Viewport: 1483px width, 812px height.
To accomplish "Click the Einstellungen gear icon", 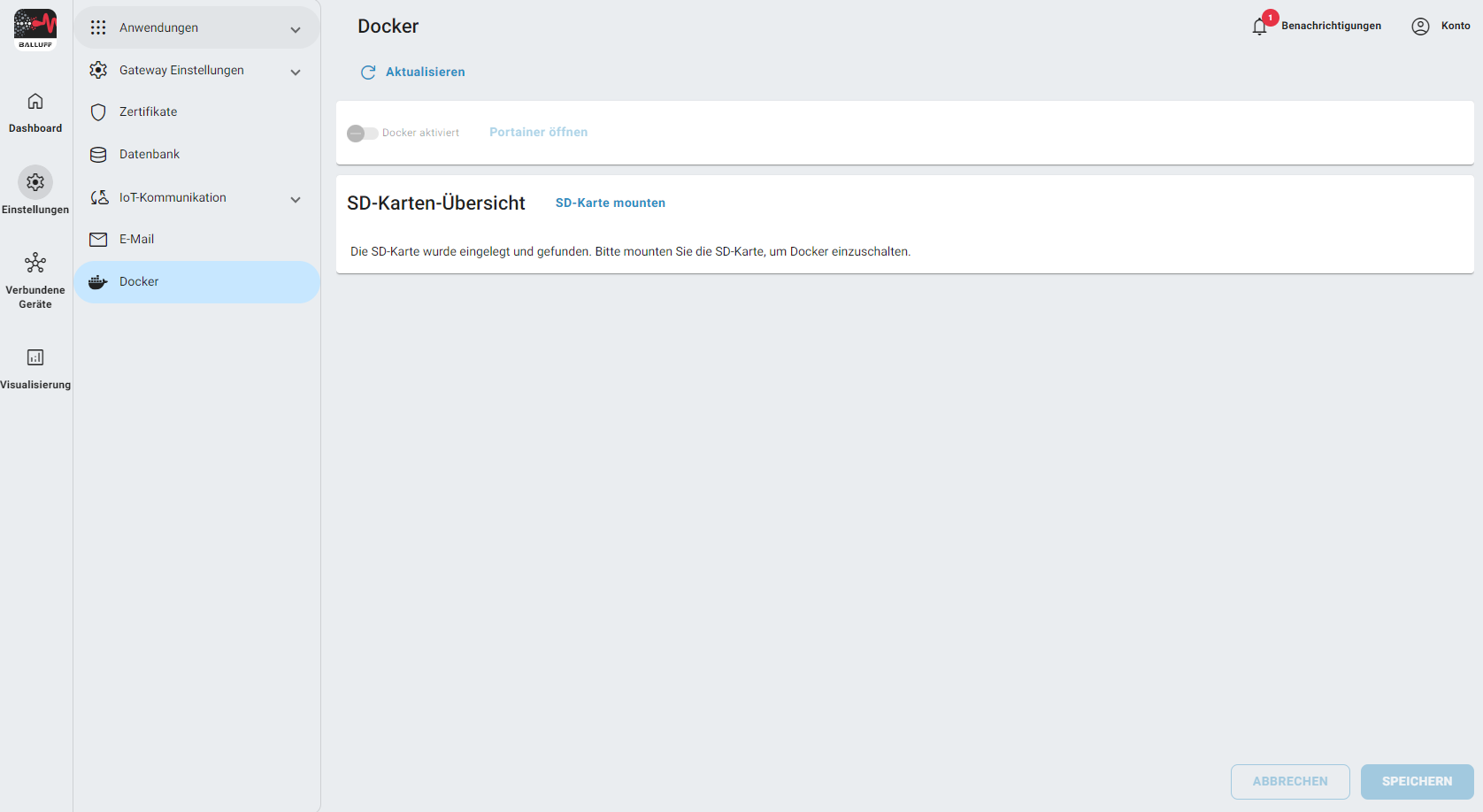I will [x=35, y=182].
